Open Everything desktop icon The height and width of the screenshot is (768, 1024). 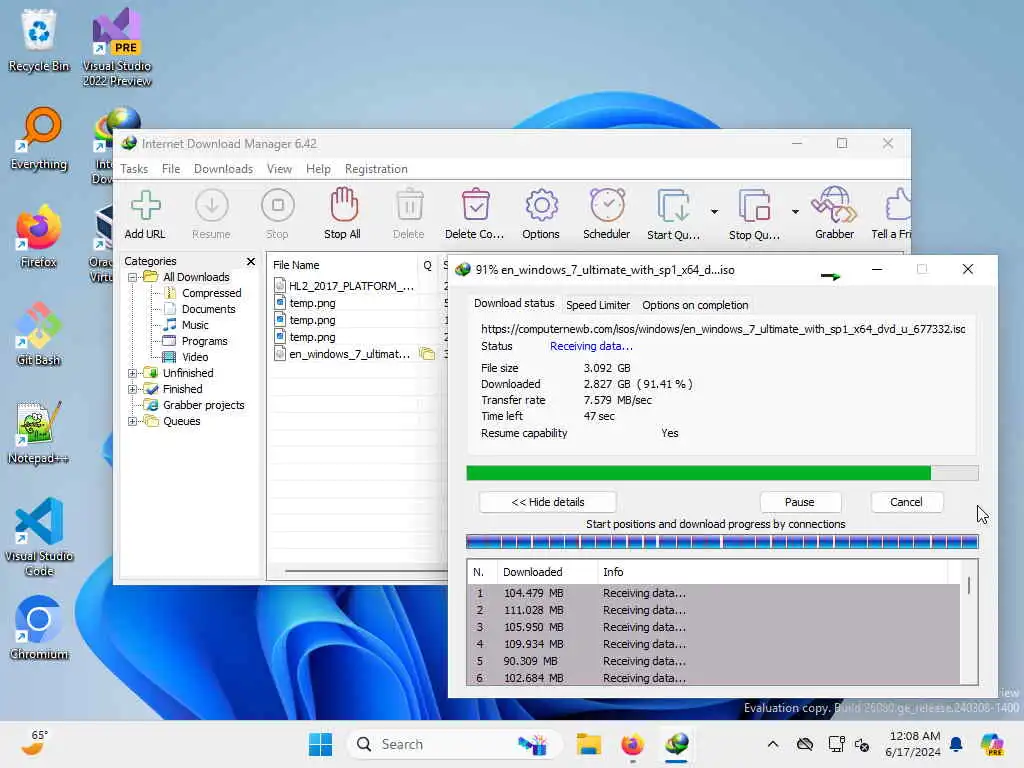click(x=39, y=138)
